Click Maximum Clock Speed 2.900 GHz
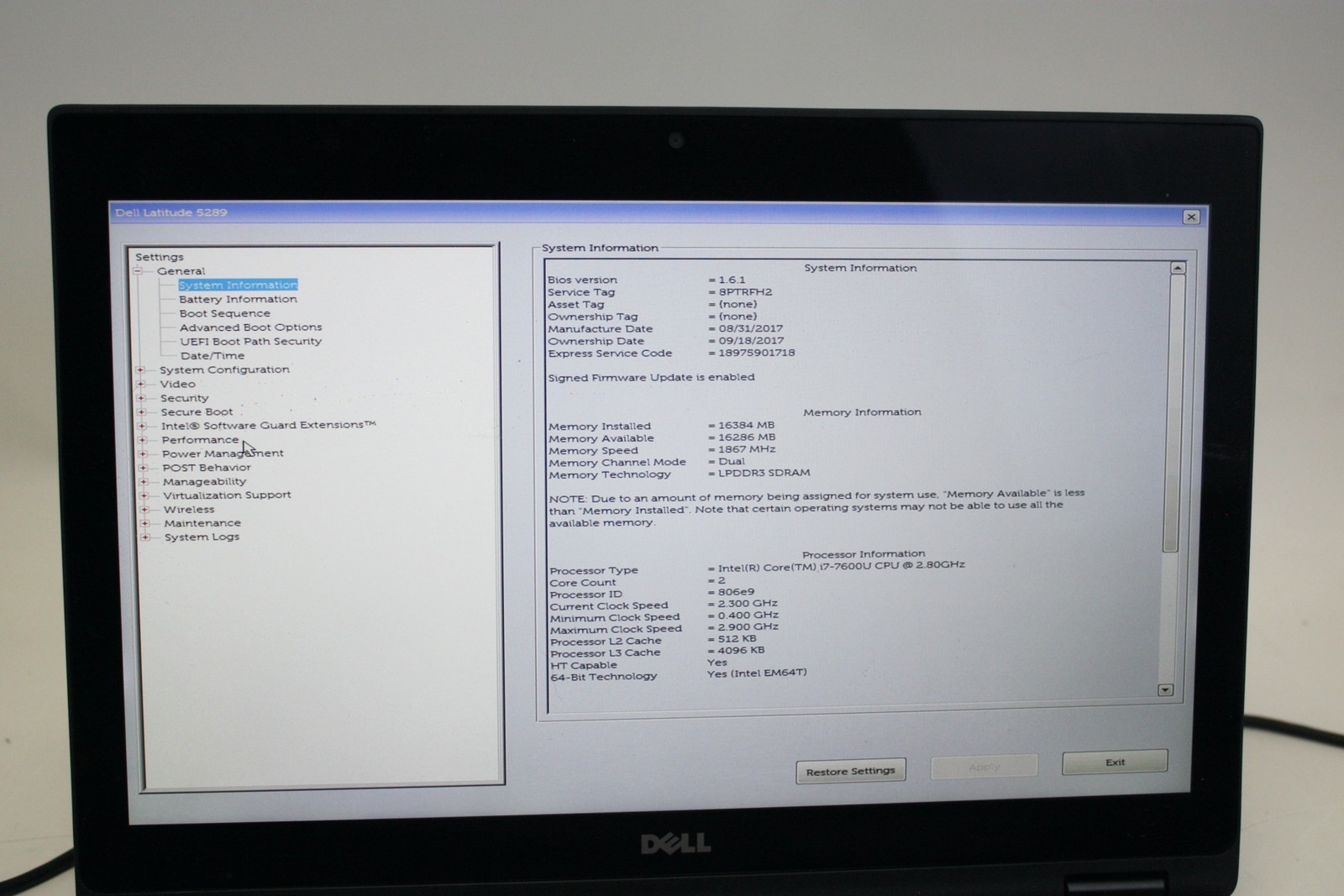 coord(748,627)
